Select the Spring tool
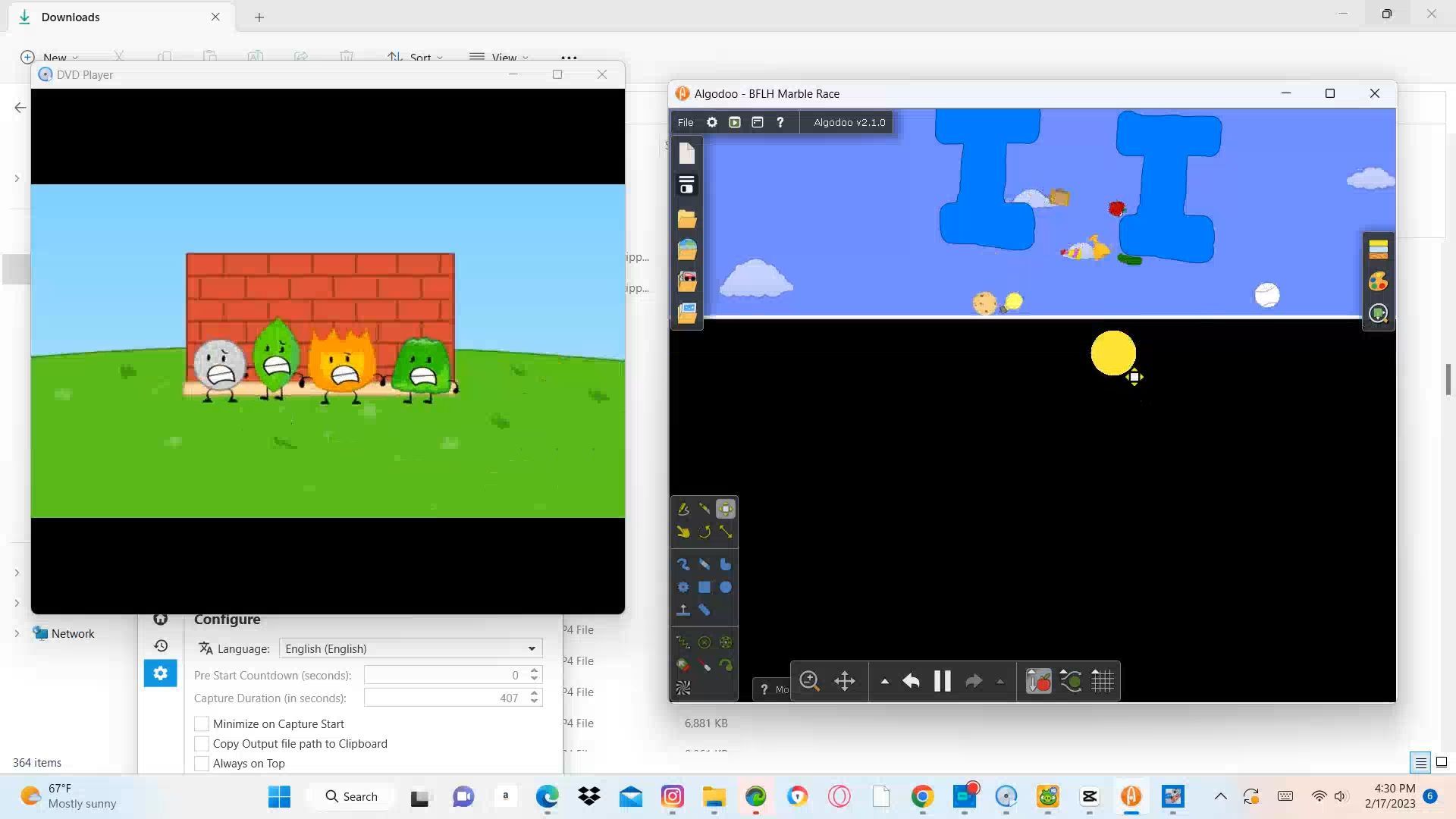This screenshot has height=819, width=1456. [683, 643]
